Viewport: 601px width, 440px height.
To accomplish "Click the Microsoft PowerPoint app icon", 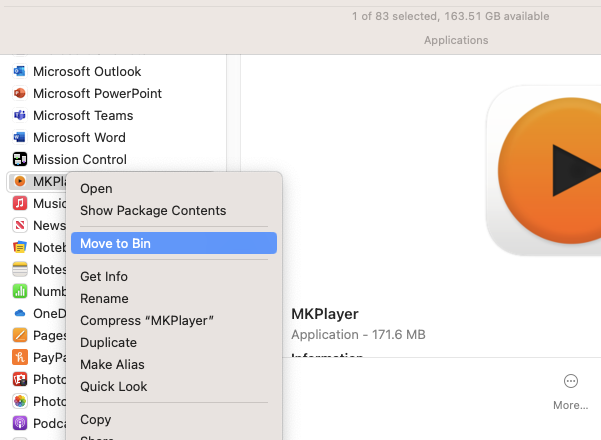I will [20, 93].
